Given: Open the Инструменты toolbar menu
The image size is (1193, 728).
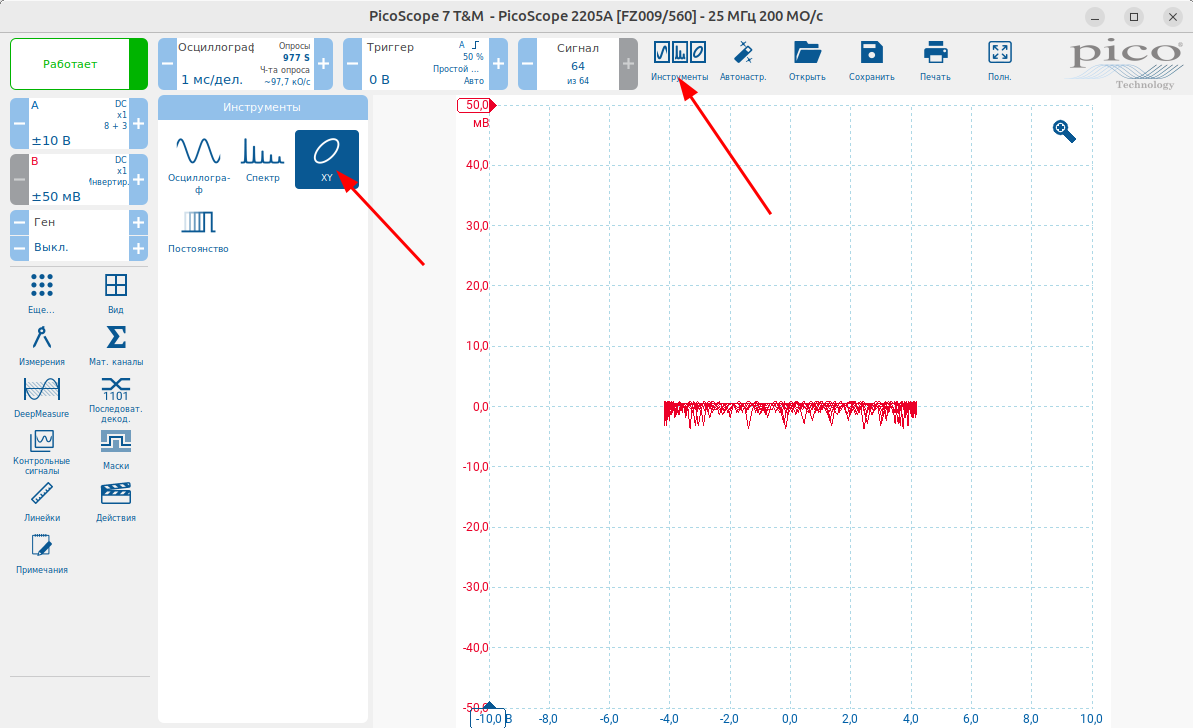Looking at the screenshot, I should pos(679,60).
